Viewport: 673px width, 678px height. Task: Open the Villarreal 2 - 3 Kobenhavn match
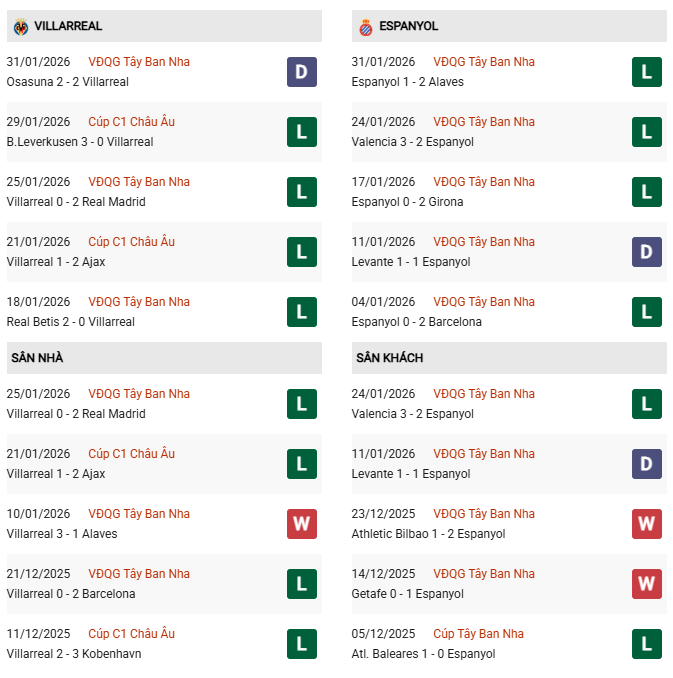coord(74,654)
